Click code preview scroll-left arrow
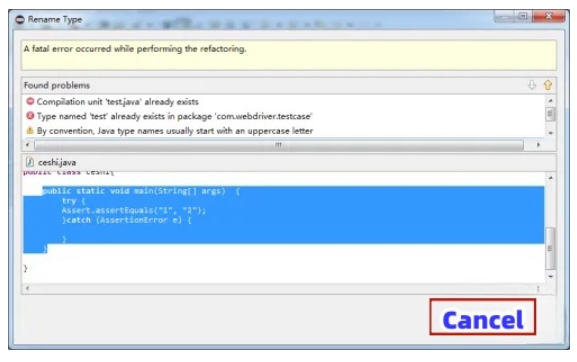577x362 pixels. (x=27, y=288)
